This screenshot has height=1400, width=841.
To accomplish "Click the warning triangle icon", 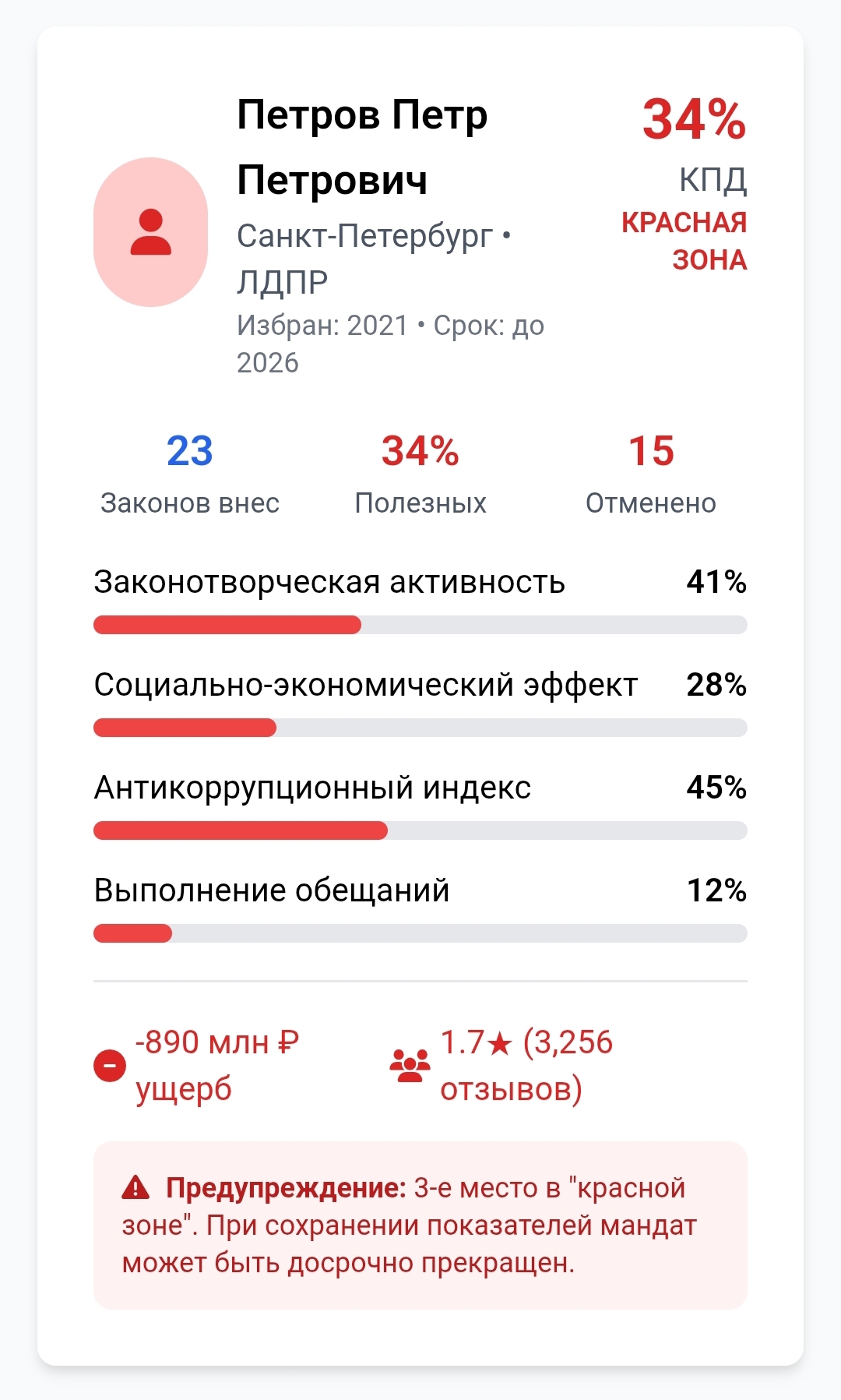I will [x=135, y=1187].
